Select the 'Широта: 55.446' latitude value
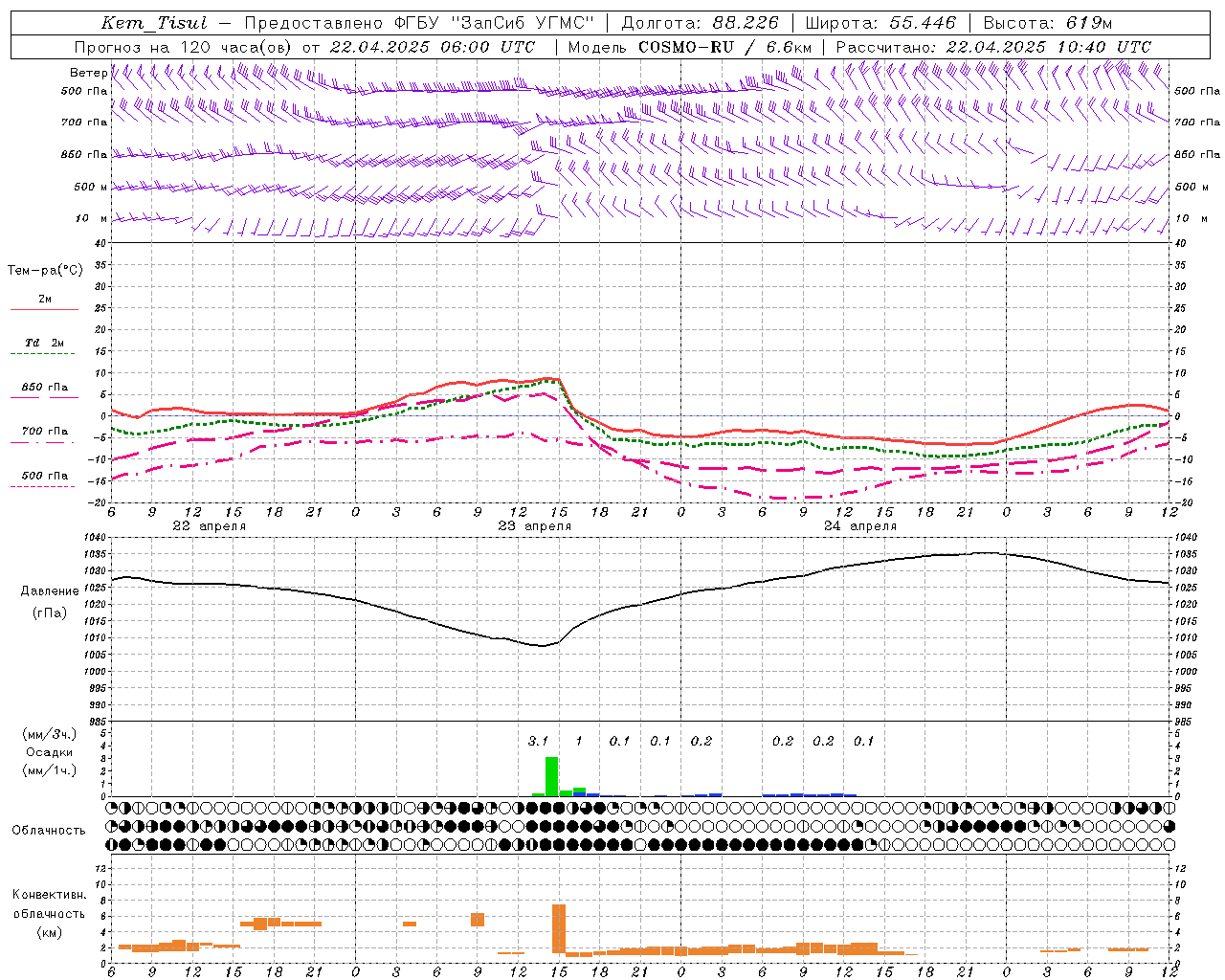Image resolution: width=1225 pixels, height=980 pixels. pyautogui.click(x=880, y=23)
